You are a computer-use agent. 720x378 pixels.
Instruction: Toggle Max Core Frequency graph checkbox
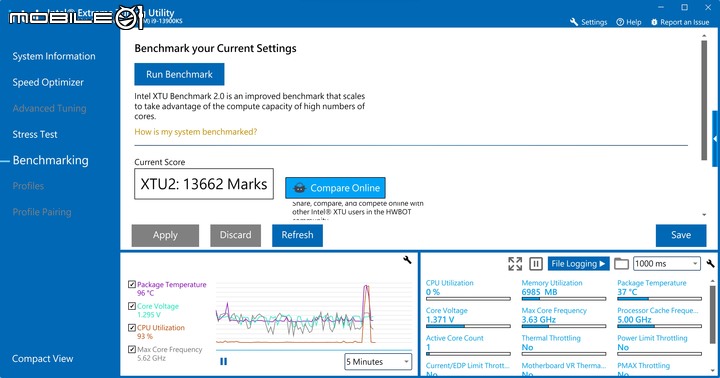pyautogui.click(x=132, y=349)
